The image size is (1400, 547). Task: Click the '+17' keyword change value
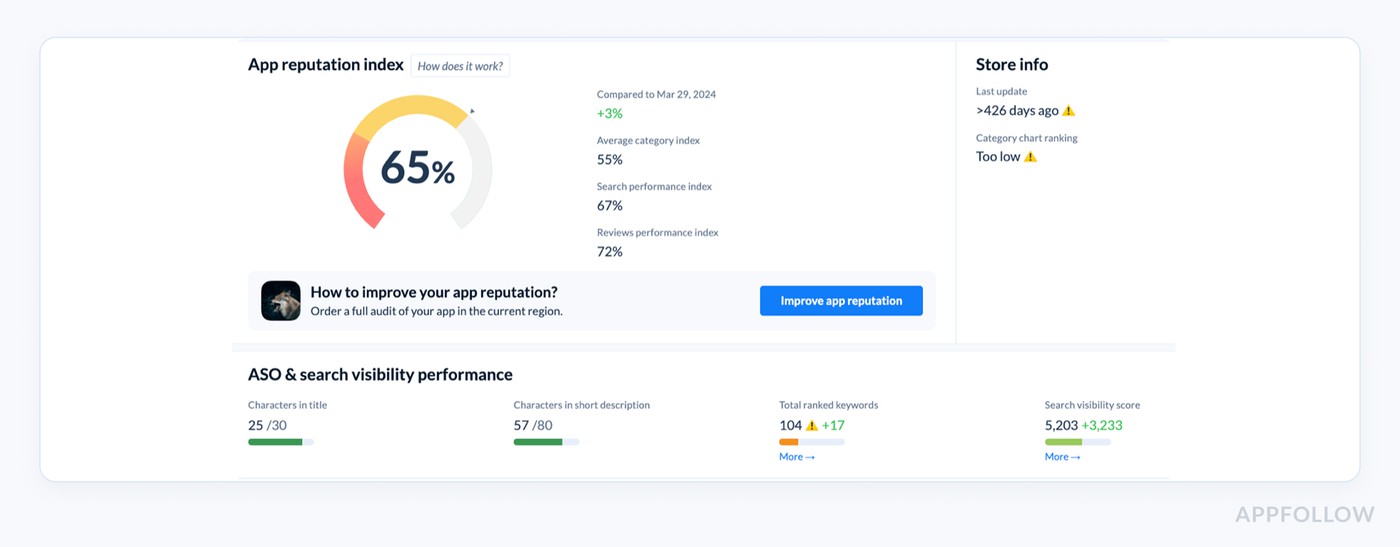833,426
